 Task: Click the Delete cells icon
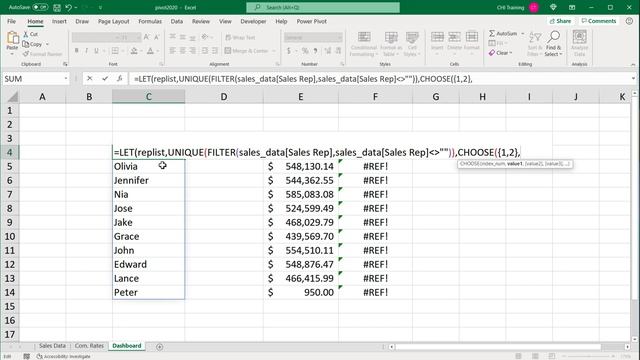click(x=454, y=37)
